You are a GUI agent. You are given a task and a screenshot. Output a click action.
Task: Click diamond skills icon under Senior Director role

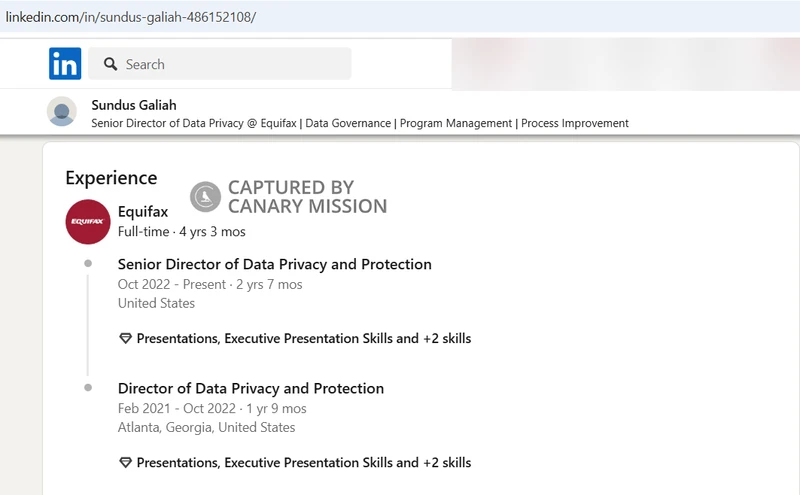[x=125, y=338]
